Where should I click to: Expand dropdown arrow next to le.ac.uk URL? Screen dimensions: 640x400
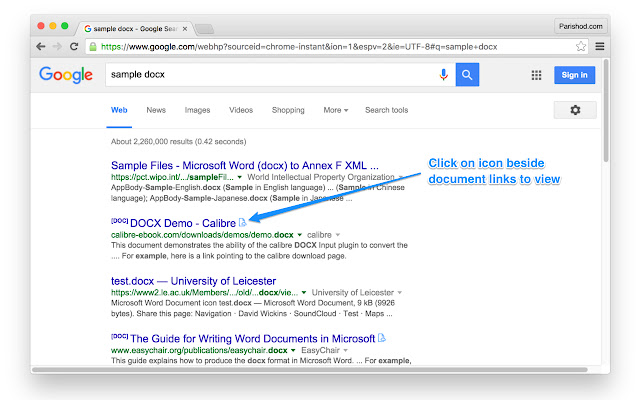[304, 293]
